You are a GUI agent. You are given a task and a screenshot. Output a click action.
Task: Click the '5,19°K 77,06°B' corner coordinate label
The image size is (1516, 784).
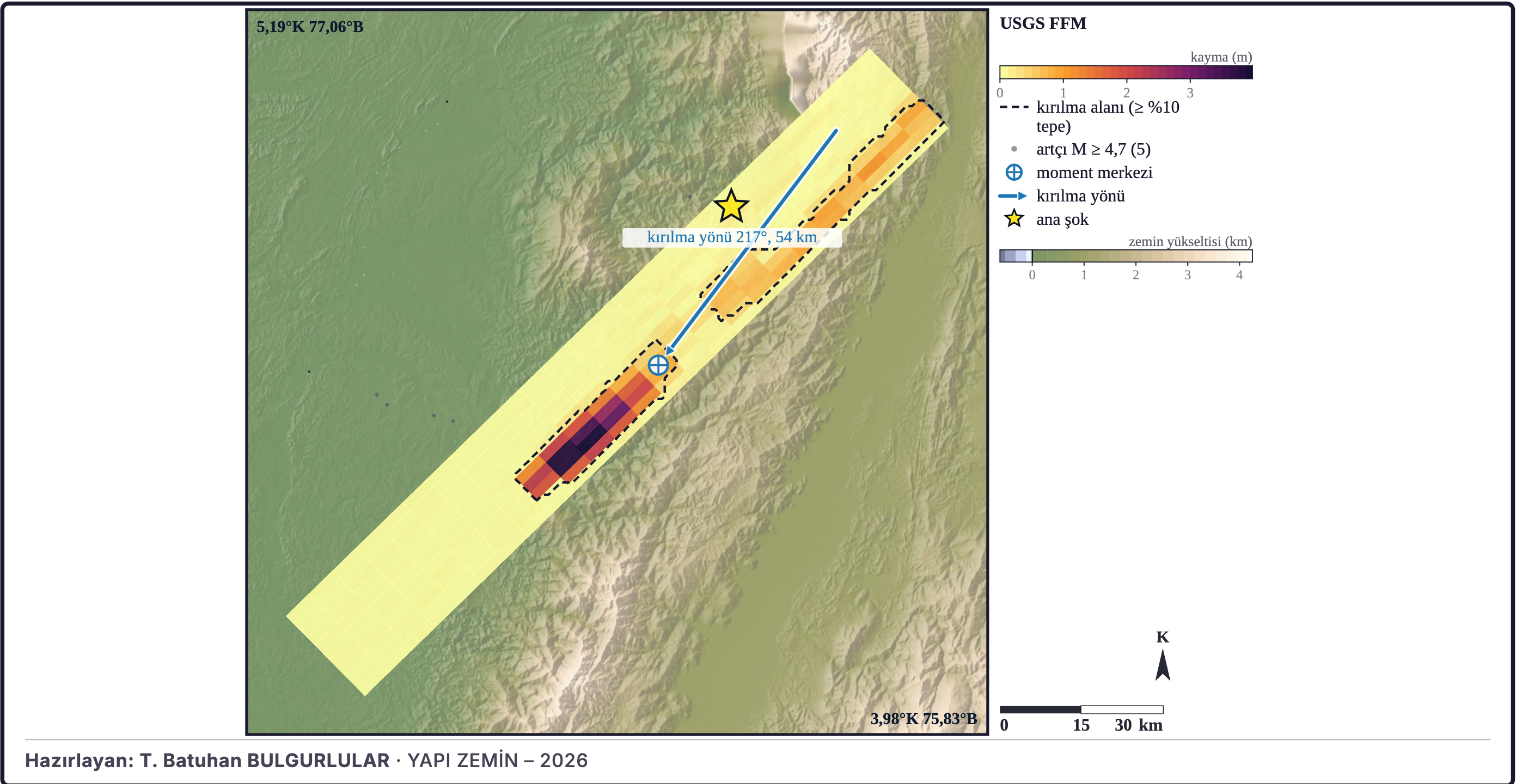(310, 27)
